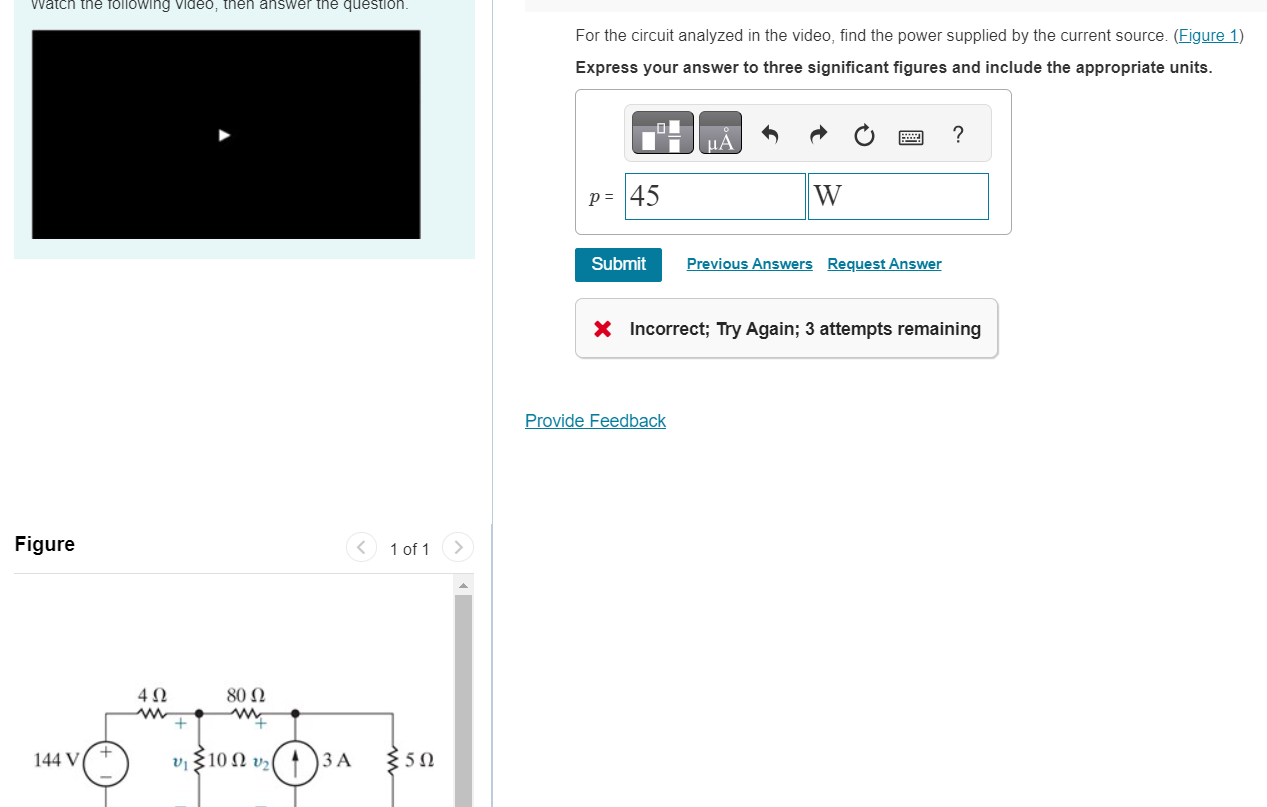Viewport: 1267px width, 807px height.
Task: Click the units field showing W
Action: [x=897, y=196]
